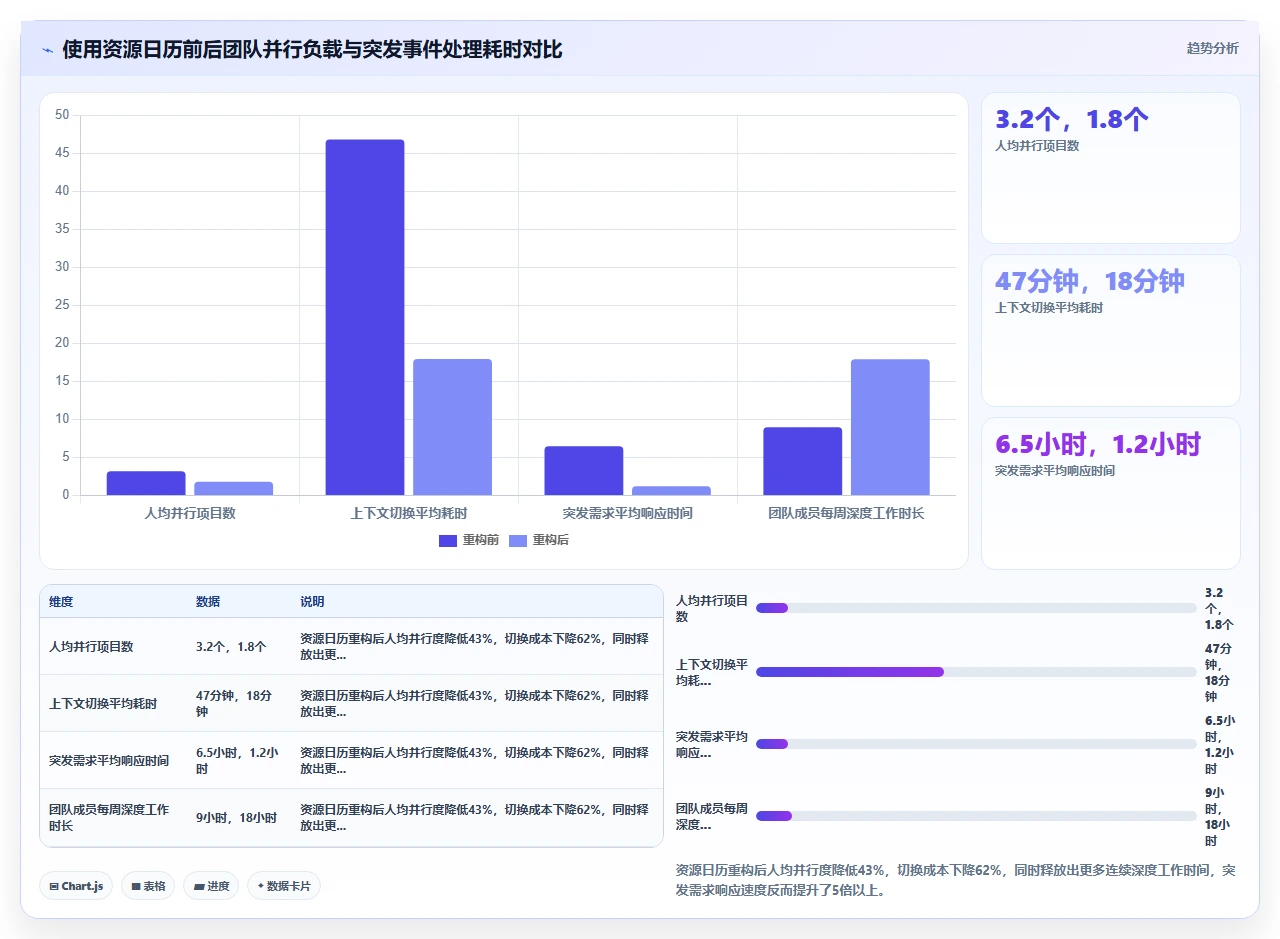Image resolution: width=1280 pixels, height=939 pixels.
Task: Select the Chart.js tag chip
Action: pyautogui.click(x=76, y=886)
